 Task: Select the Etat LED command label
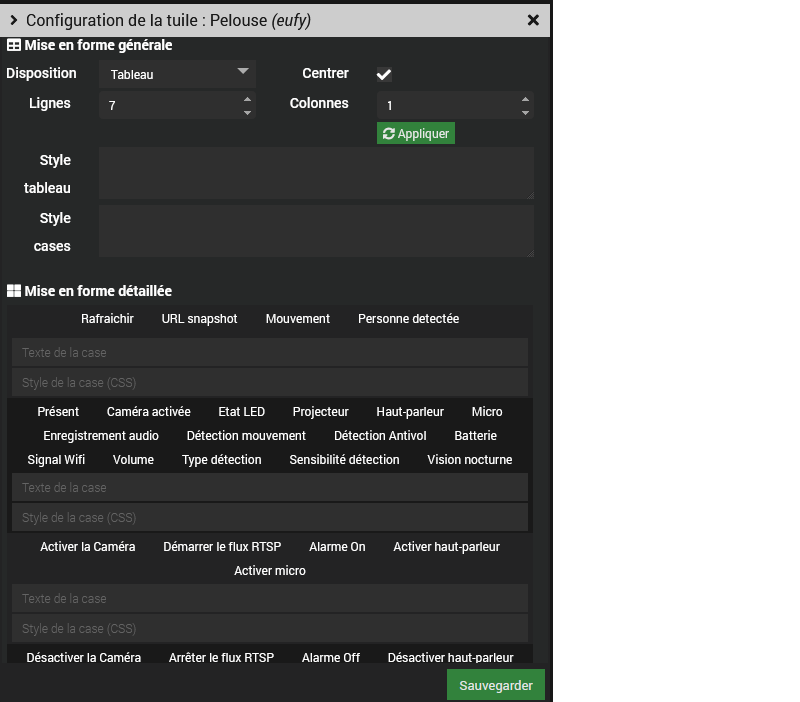242,412
